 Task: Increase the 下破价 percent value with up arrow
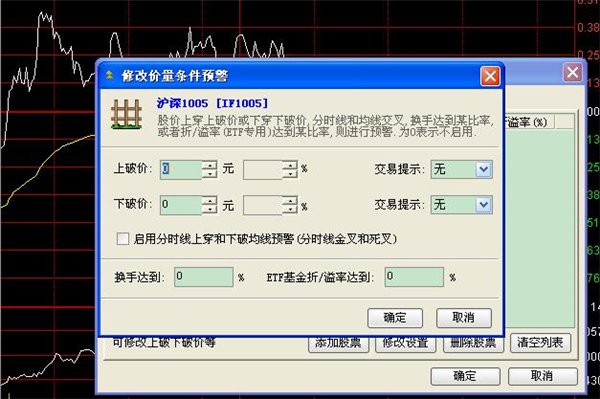point(290,200)
